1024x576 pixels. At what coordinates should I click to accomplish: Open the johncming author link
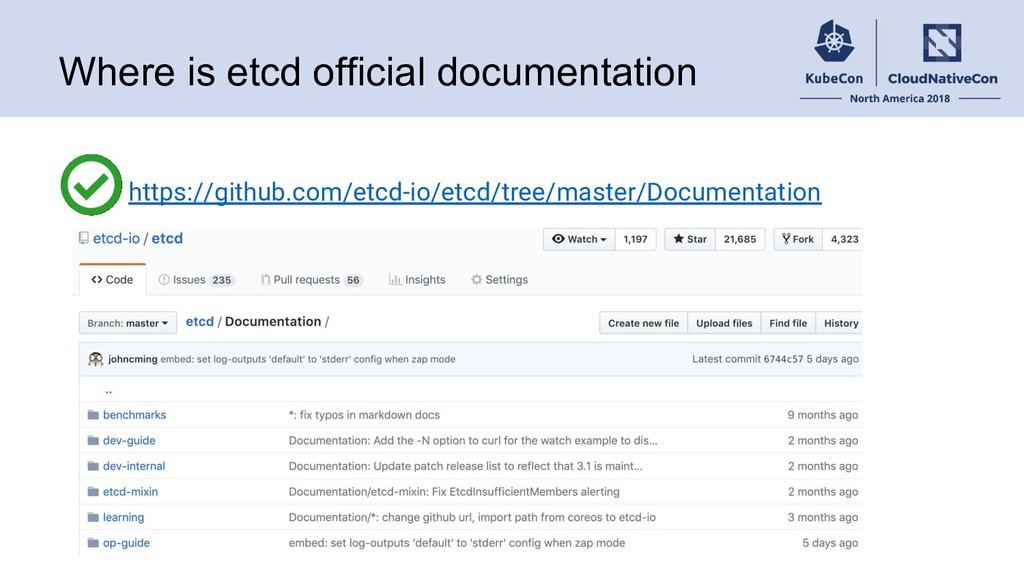[x=133, y=359]
